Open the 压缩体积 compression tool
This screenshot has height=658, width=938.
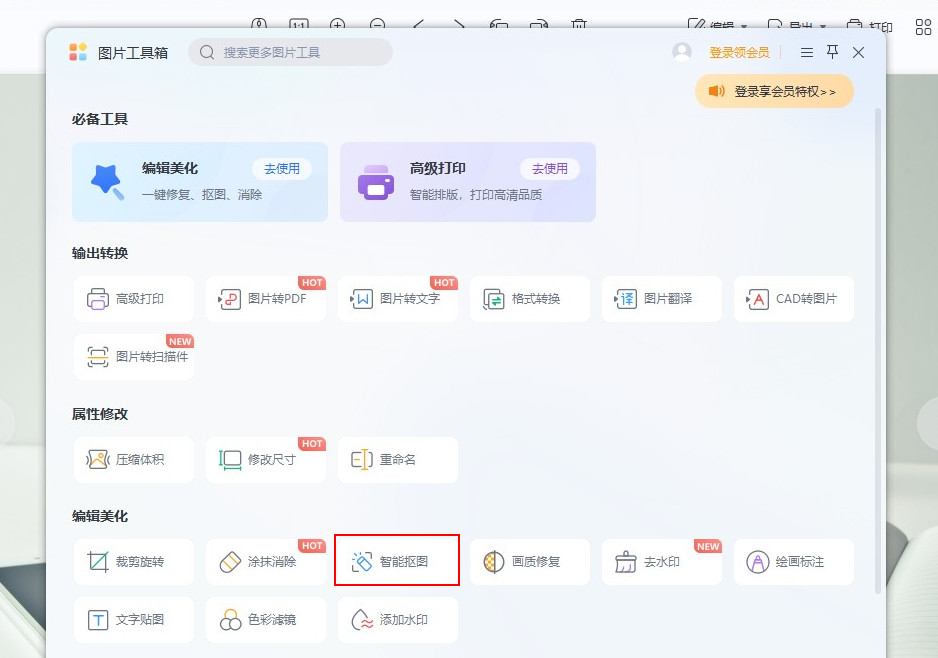pos(133,459)
